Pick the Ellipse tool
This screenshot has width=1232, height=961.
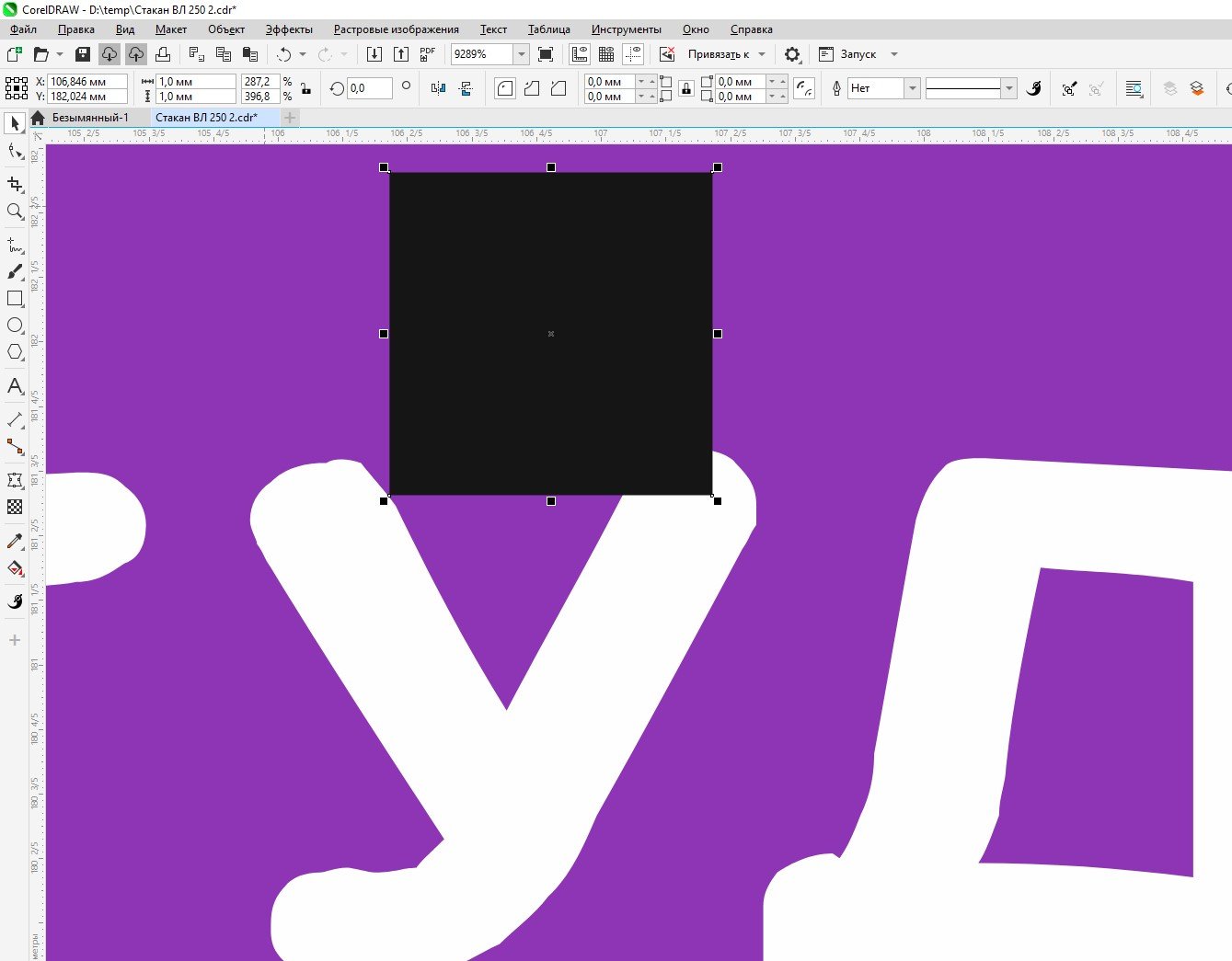pyautogui.click(x=15, y=326)
